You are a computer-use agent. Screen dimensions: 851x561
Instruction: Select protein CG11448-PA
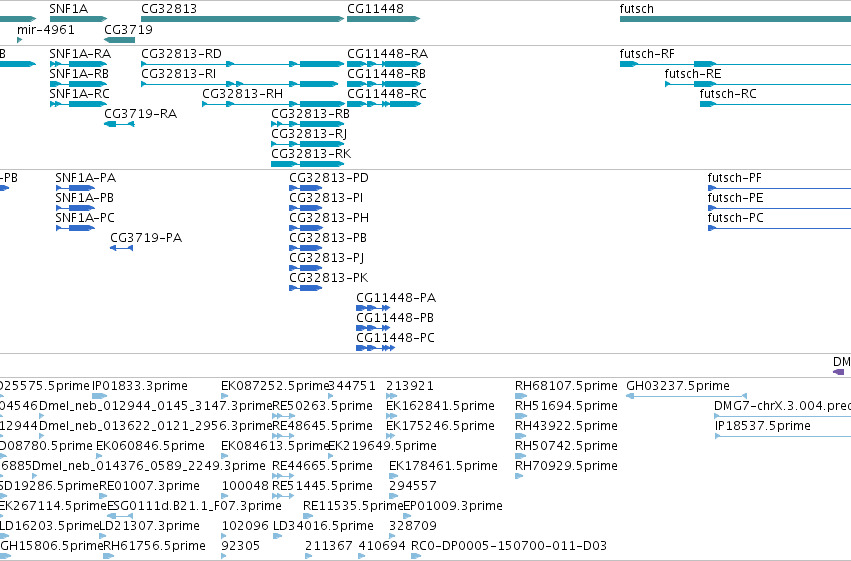(373, 308)
